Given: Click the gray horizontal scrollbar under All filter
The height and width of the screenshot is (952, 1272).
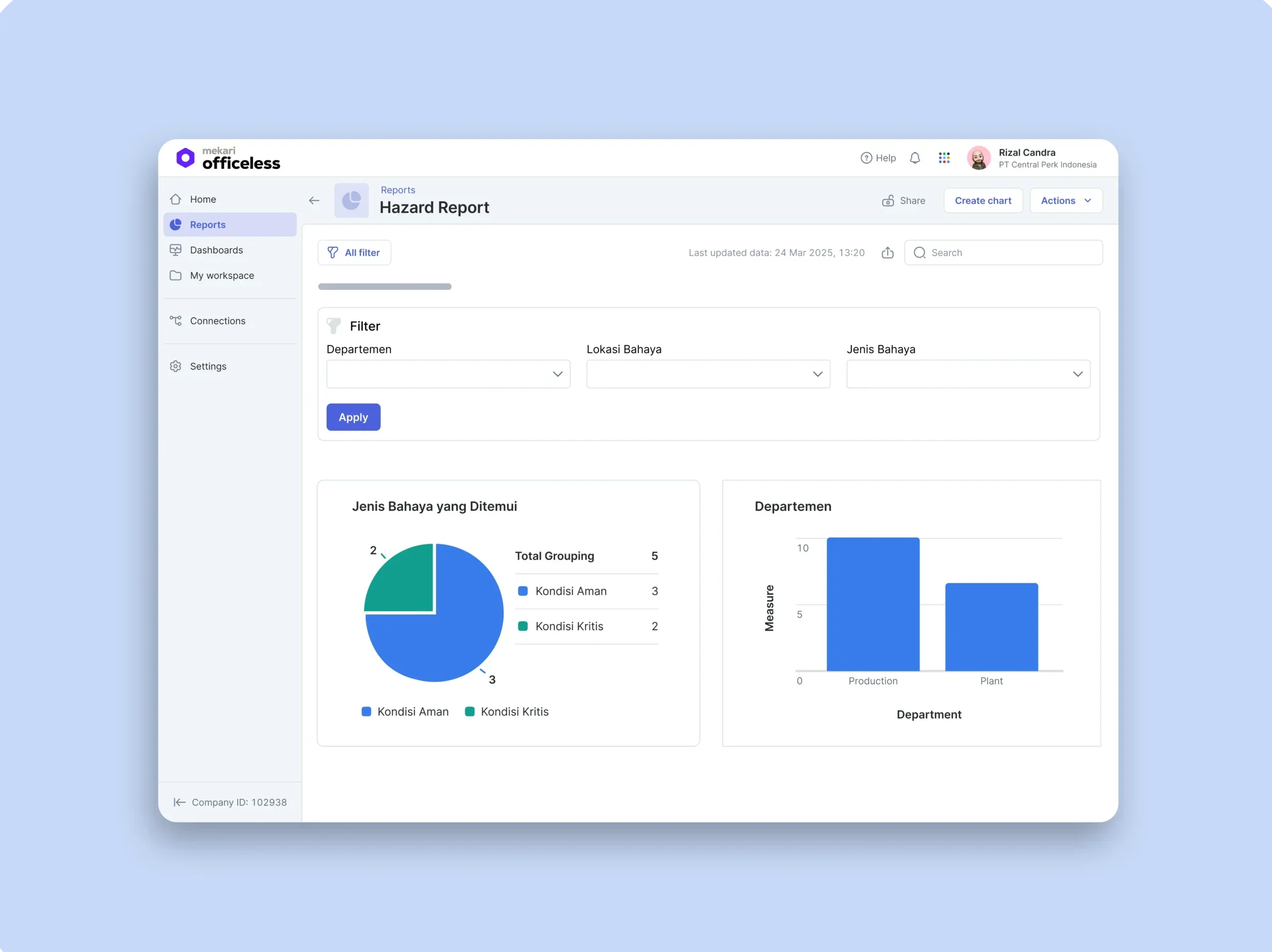Looking at the screenshot, I should pos(385,286).
